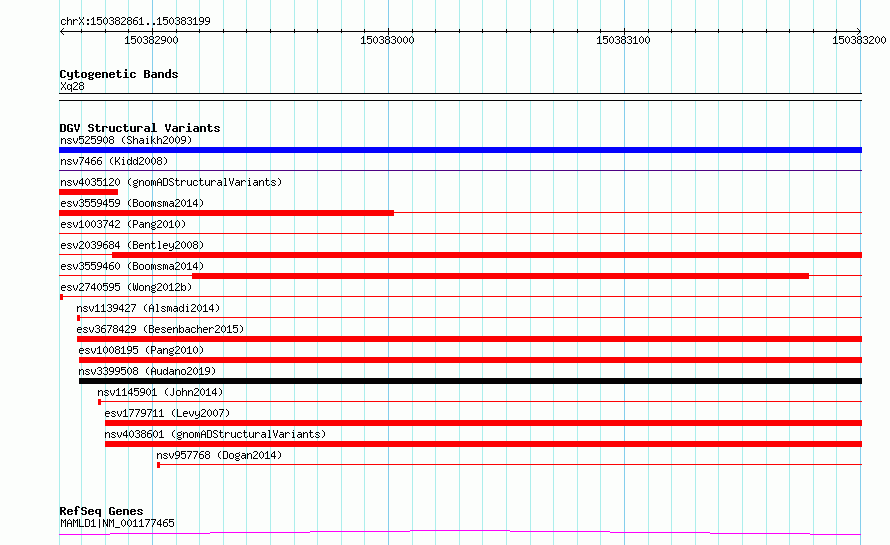The width and height of the screenshot is (890, 545).
Task: Click esv1779711 (Levy2007) label
Action: (x=167, y=413)
